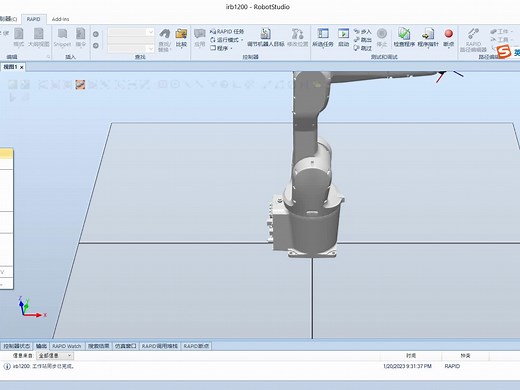
Task: Open Find/Replace binoculars tool
Action: [x=164, y=39]
